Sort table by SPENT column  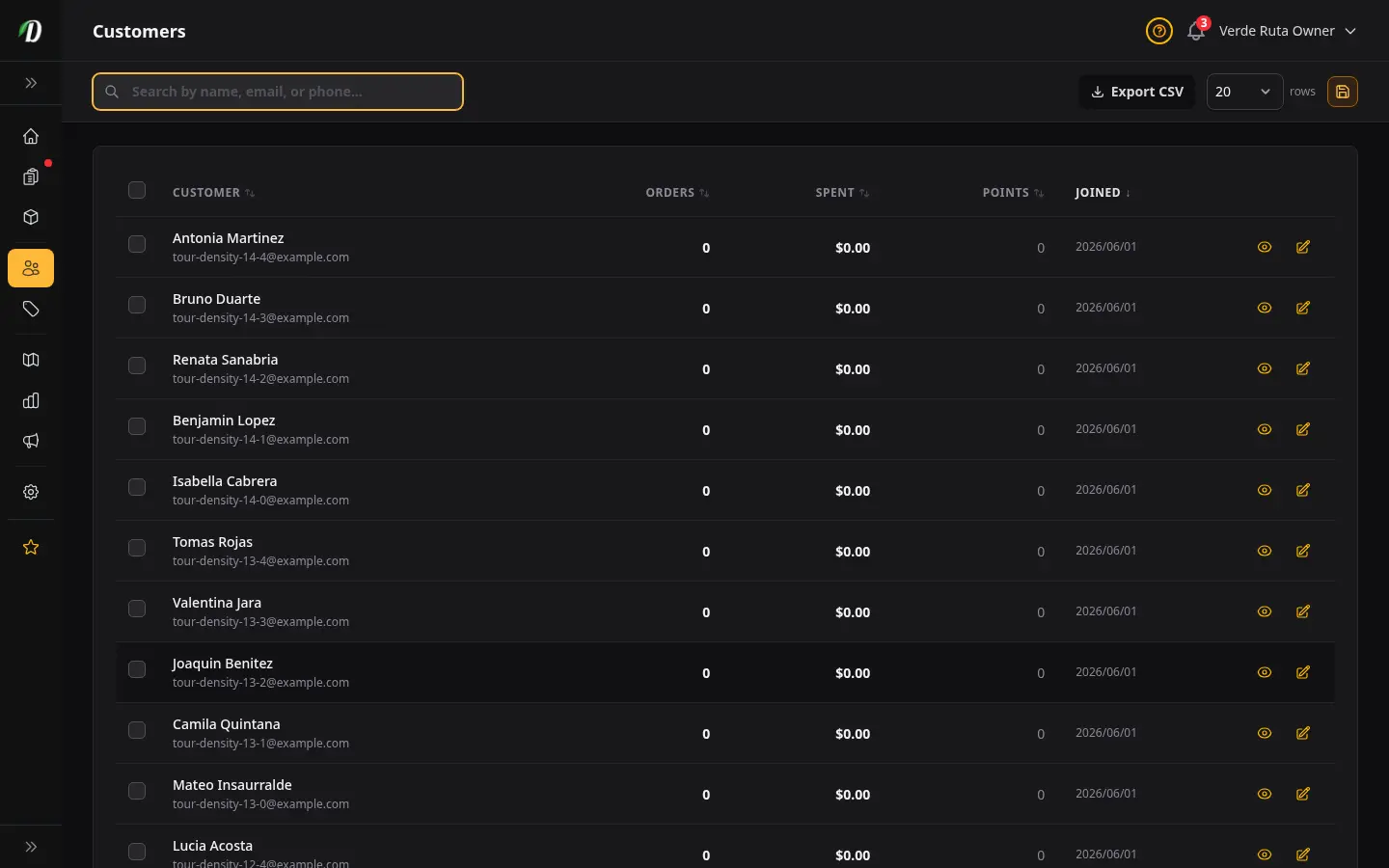[842, 193]
